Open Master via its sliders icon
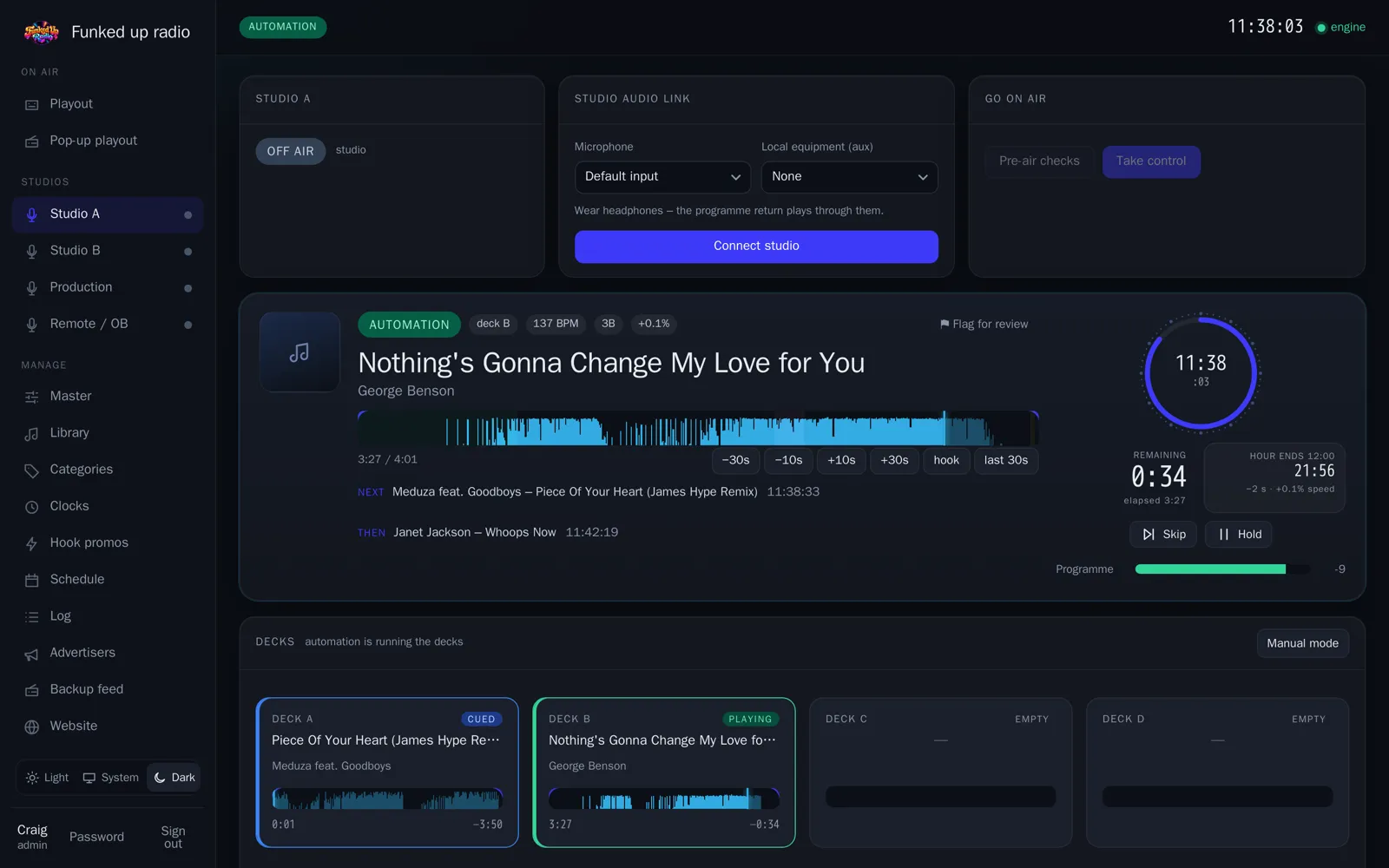The image size is (1389, 868). coord(32,397)
